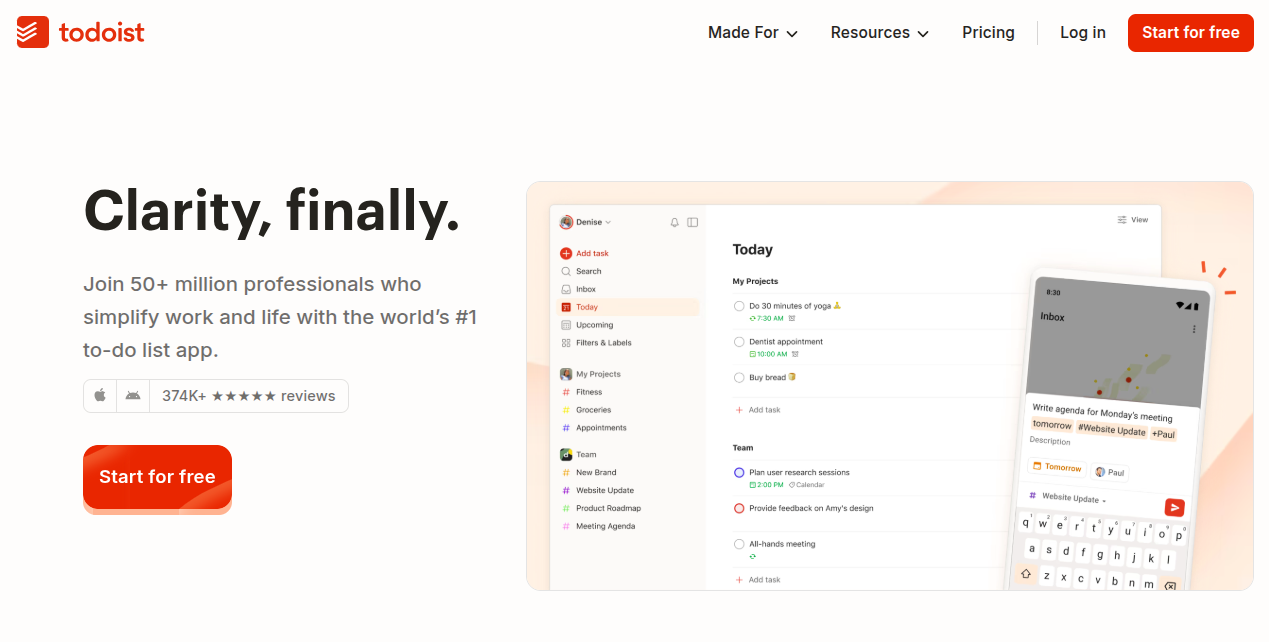Click the notification bell in Denise's sidebar
The width and height of the screenshot is (1269, 642).
pyautogui.click(x=674, y=222)
